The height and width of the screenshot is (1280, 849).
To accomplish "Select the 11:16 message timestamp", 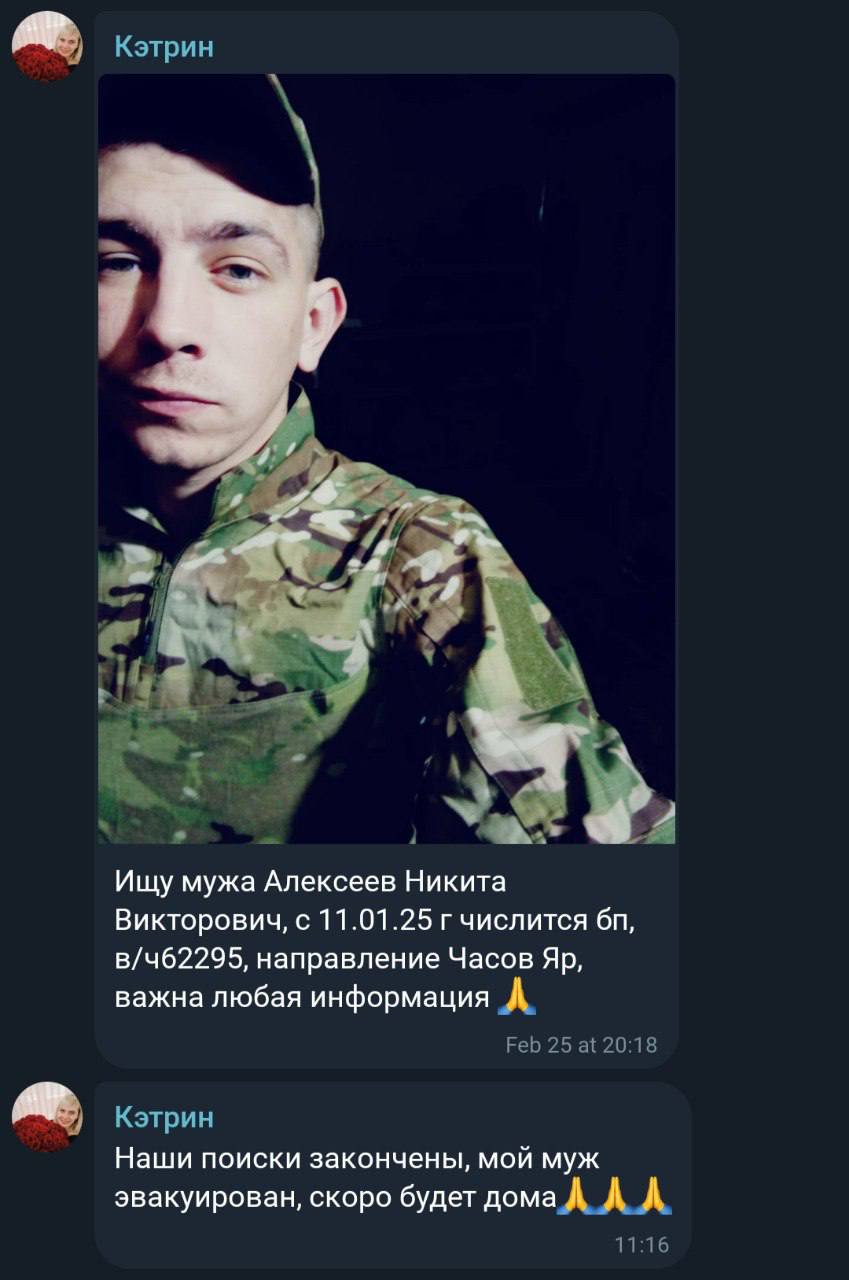I will [x=641, y=1246].
